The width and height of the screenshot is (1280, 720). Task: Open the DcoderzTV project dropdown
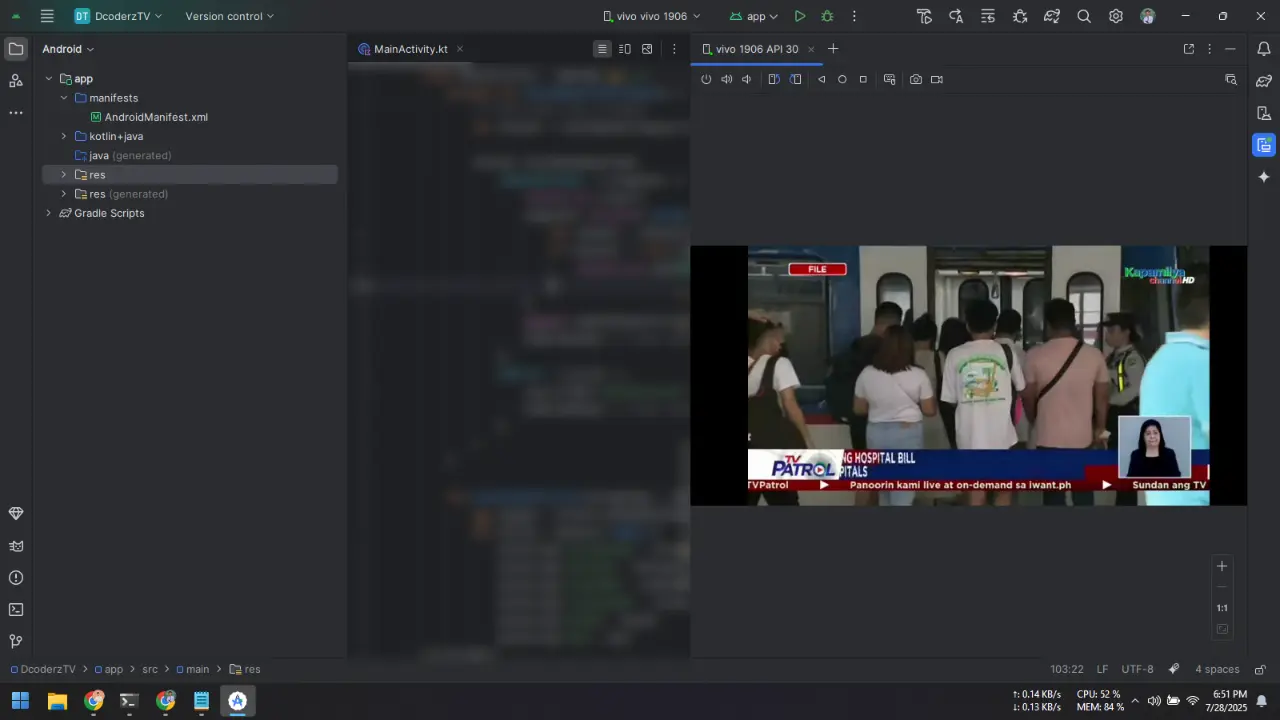(118, 16)
